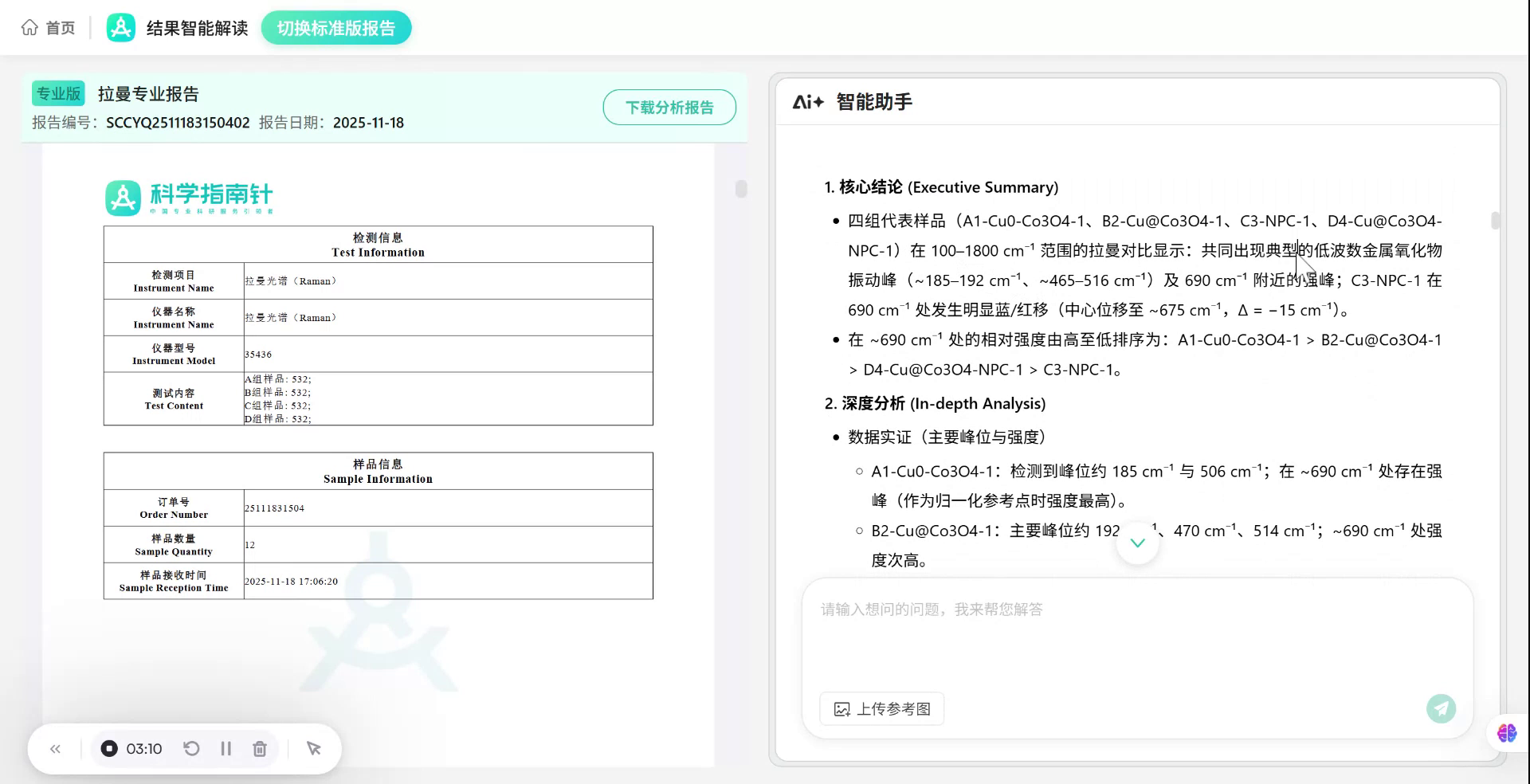This screenshot has width=1530, height=784.
Task: Download the report via 下载分析报告
Action: 669,107
